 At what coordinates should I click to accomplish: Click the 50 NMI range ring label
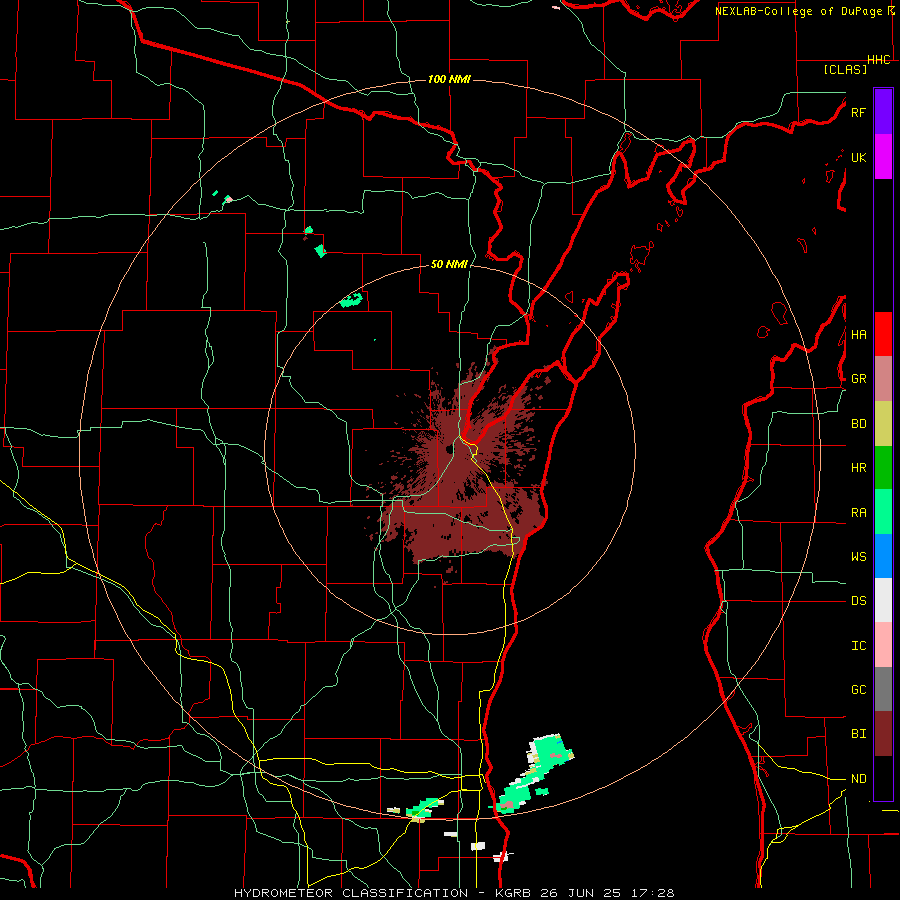pyautogui.click(x=449, y=264)
